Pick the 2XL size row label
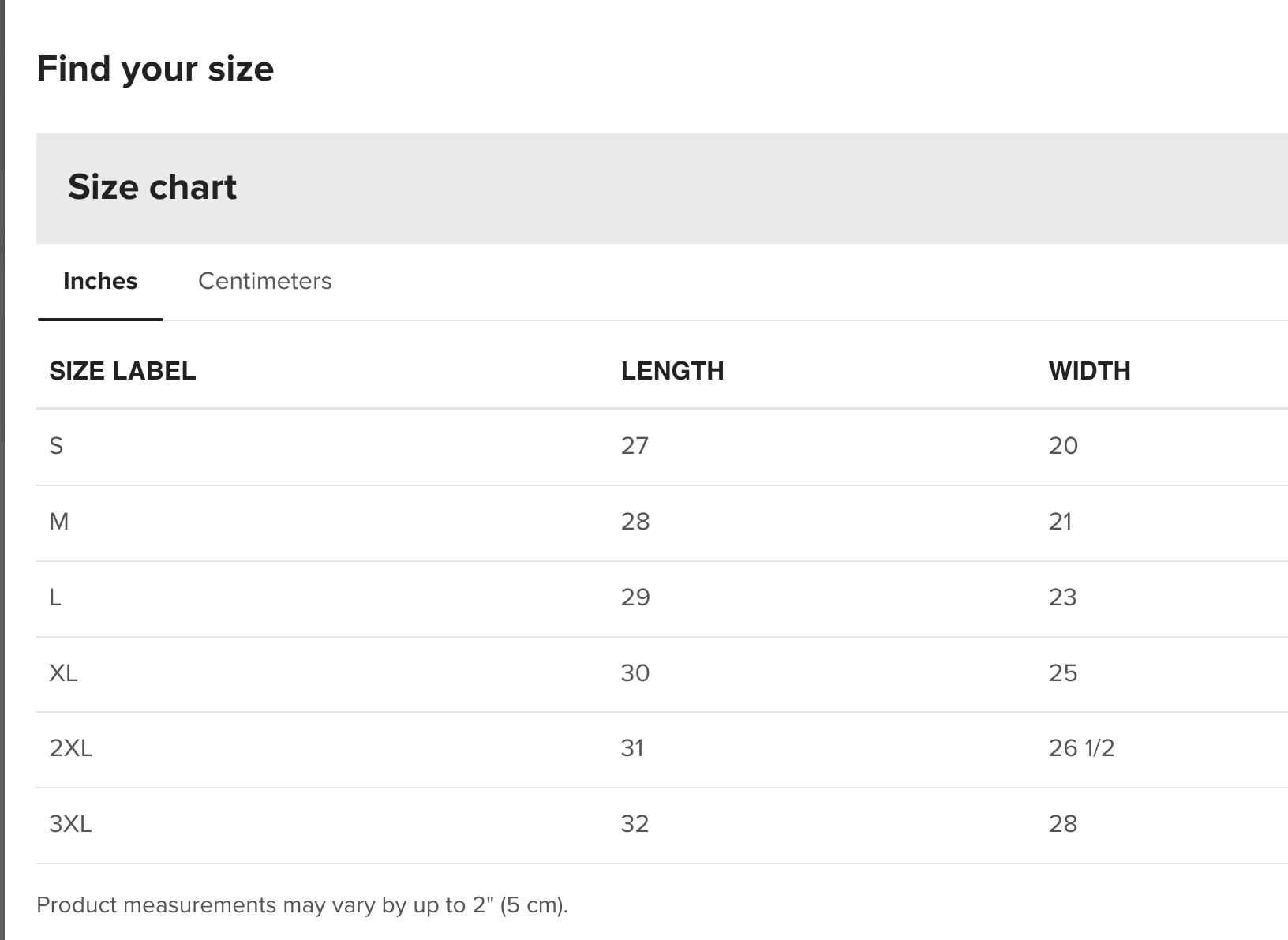Viewport: 1288px width, 940px height. point(71,748)
